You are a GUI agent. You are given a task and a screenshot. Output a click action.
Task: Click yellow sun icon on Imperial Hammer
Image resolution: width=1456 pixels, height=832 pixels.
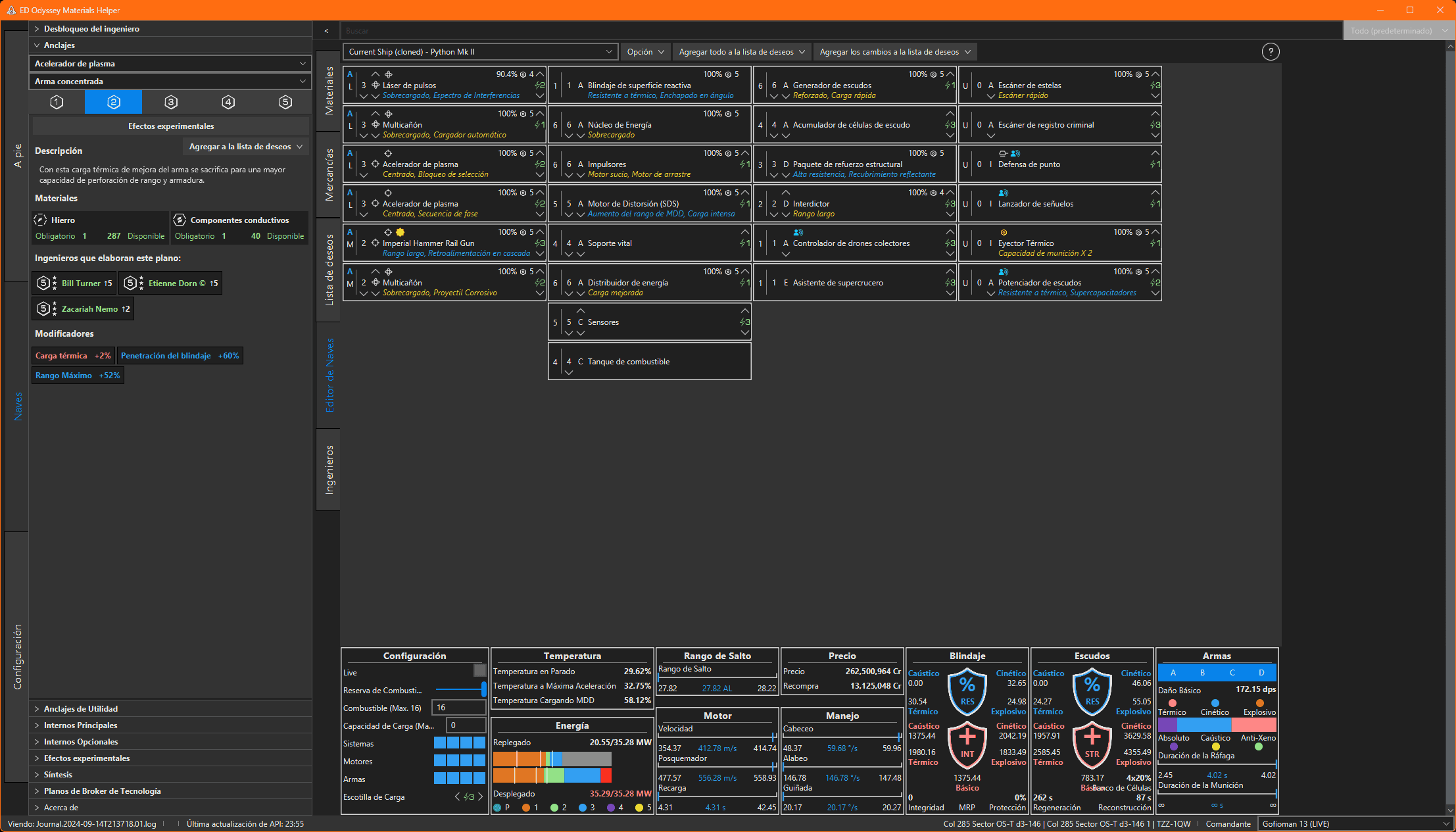point(400,232)
